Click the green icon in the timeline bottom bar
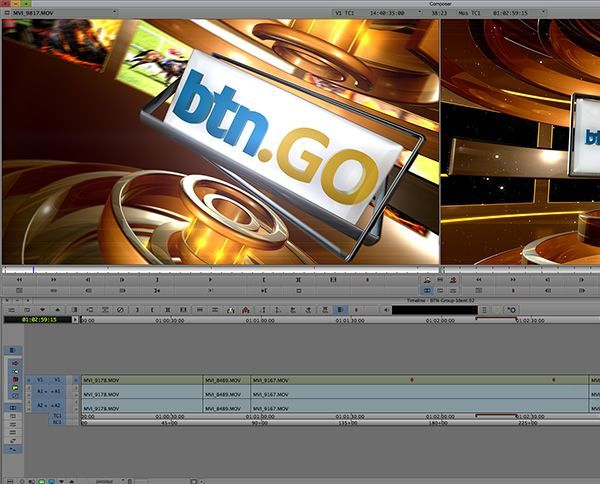The width and height of the screenshot is (600, 484). 41,481
